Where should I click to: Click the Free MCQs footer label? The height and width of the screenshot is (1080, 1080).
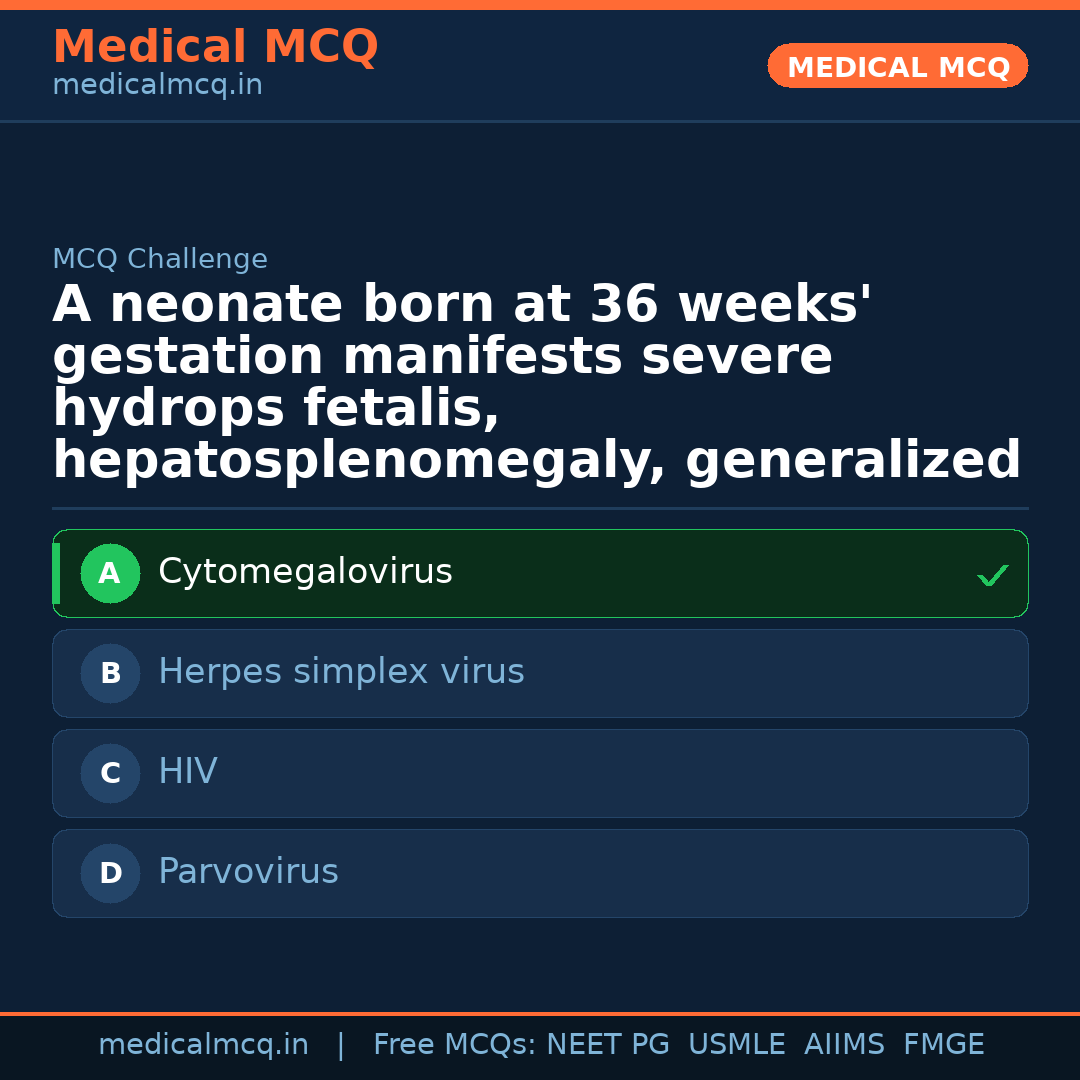454,1045
